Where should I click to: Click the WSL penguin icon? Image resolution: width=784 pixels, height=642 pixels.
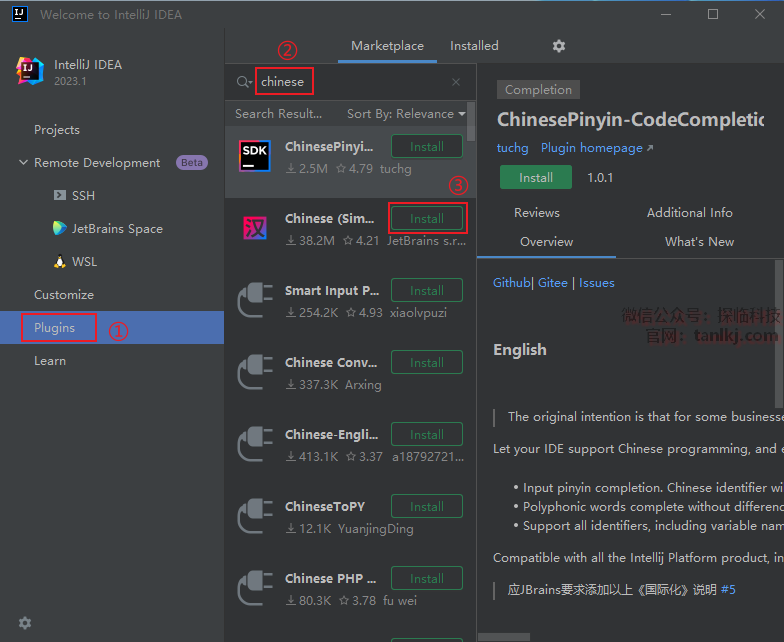[x=60, y=261]
